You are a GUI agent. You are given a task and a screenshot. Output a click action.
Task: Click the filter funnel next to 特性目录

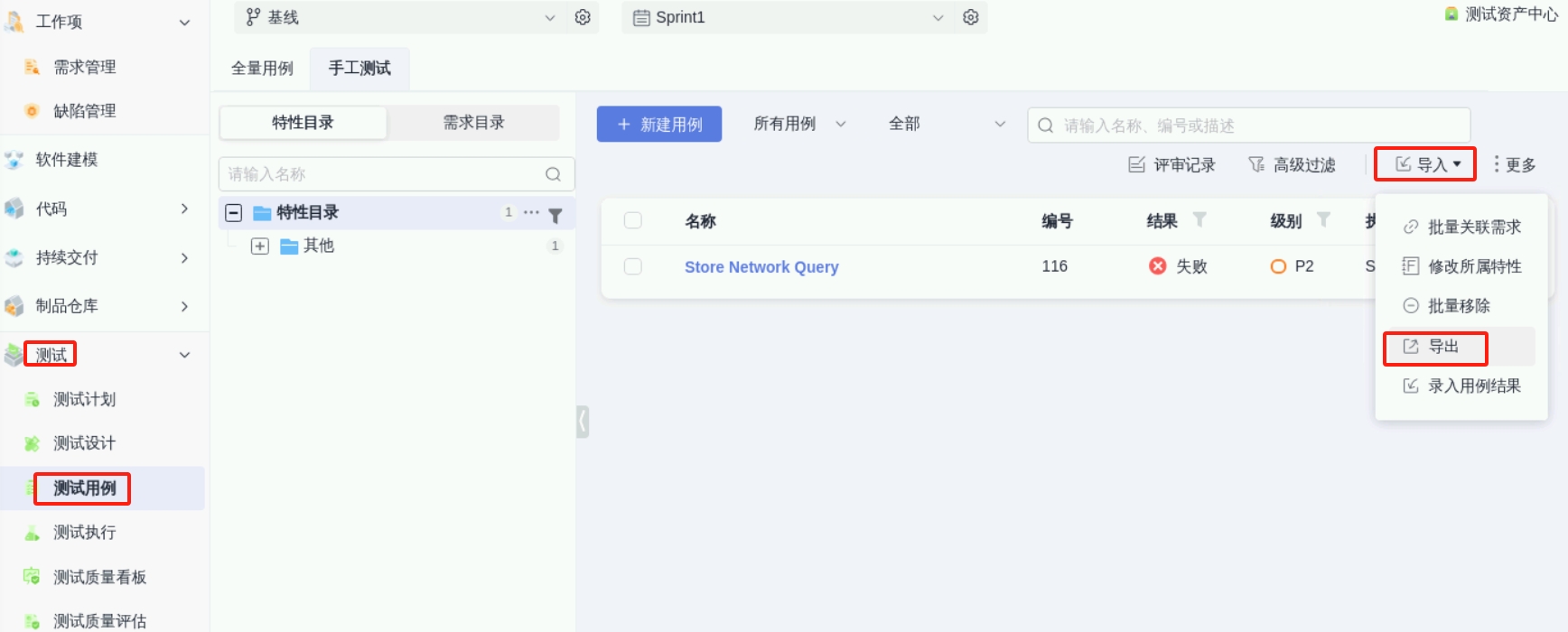point(555,215)
